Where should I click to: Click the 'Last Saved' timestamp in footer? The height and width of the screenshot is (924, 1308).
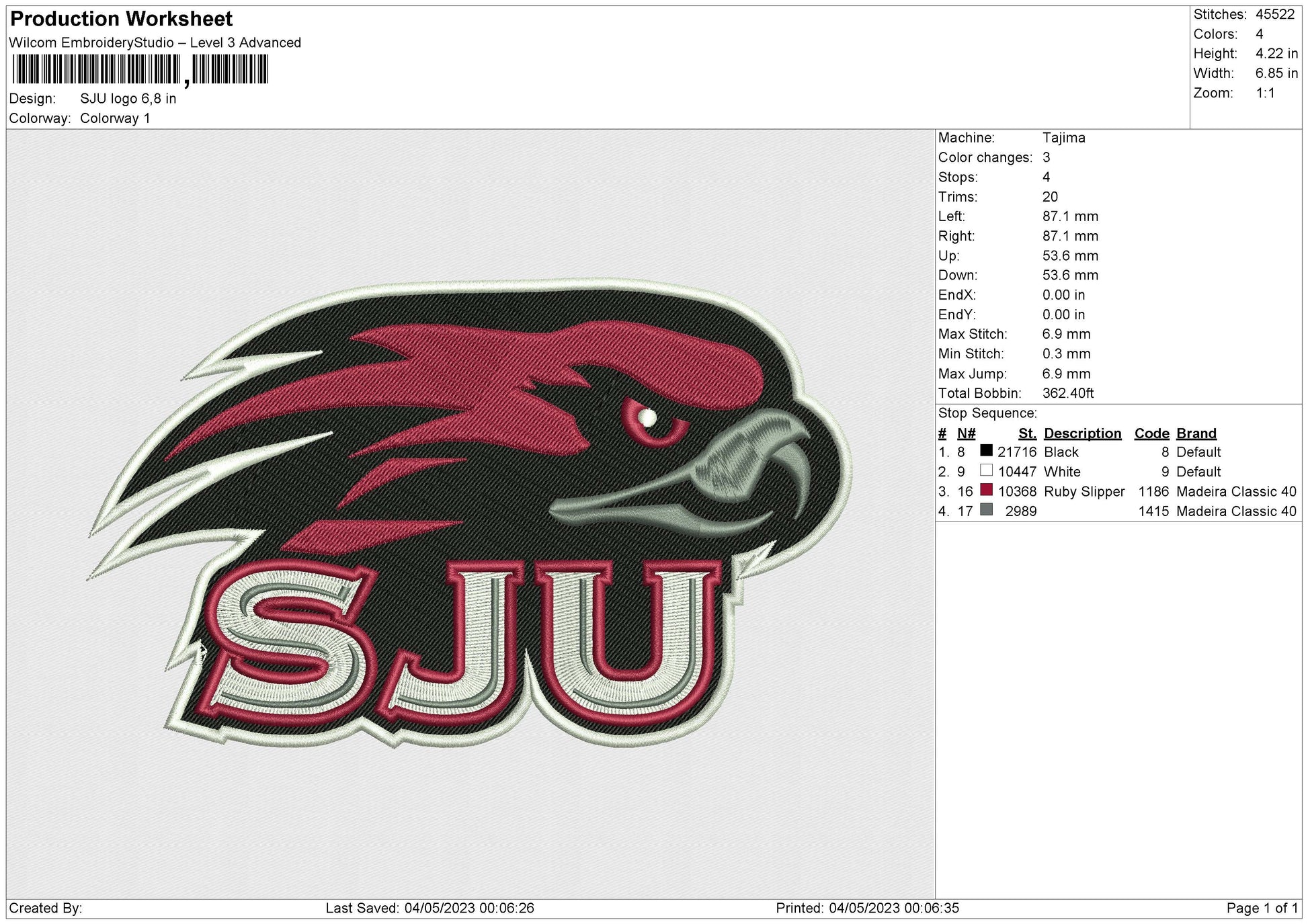point(430,909)
